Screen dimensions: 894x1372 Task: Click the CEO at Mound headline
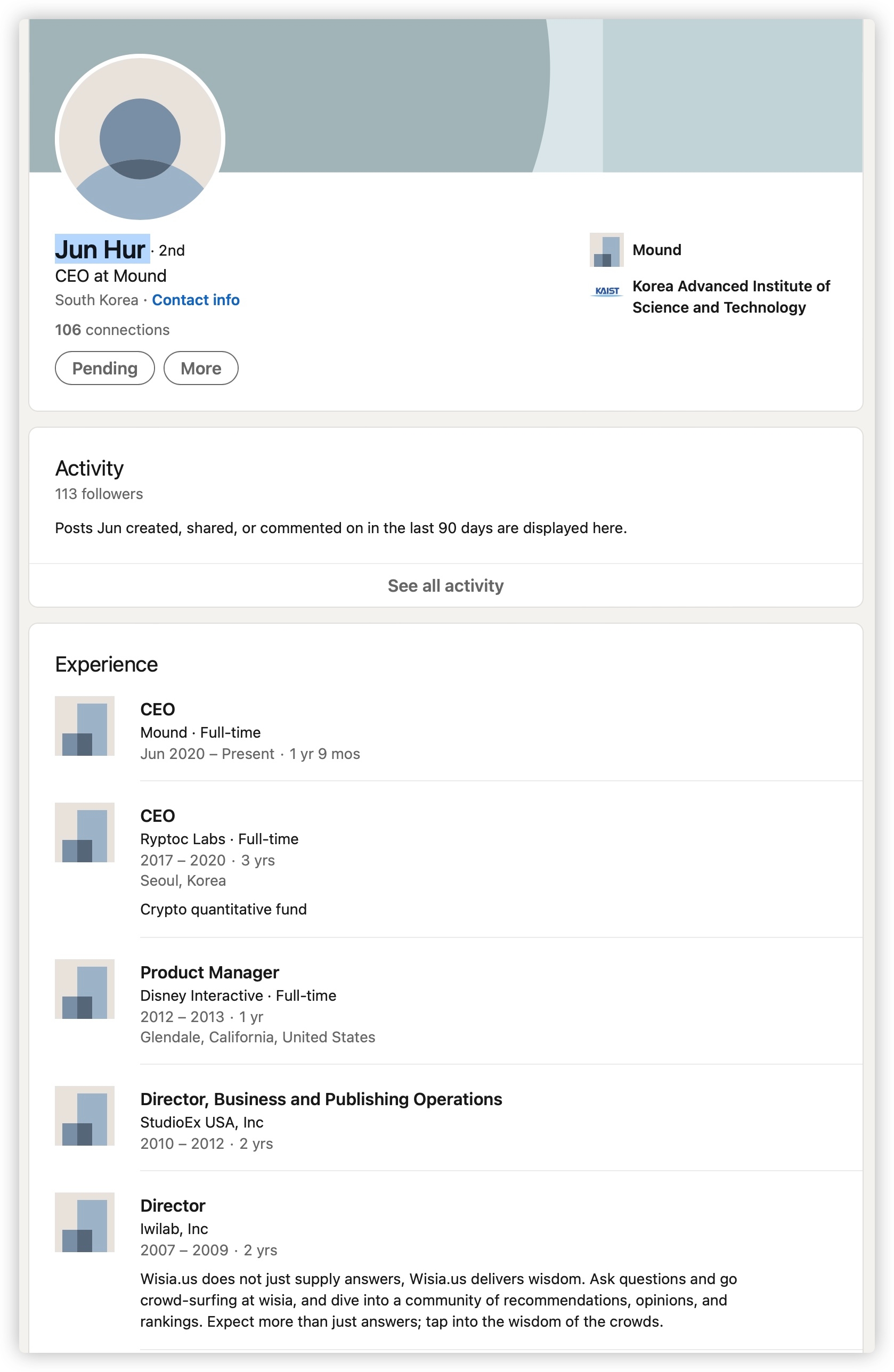click(110, 275)
